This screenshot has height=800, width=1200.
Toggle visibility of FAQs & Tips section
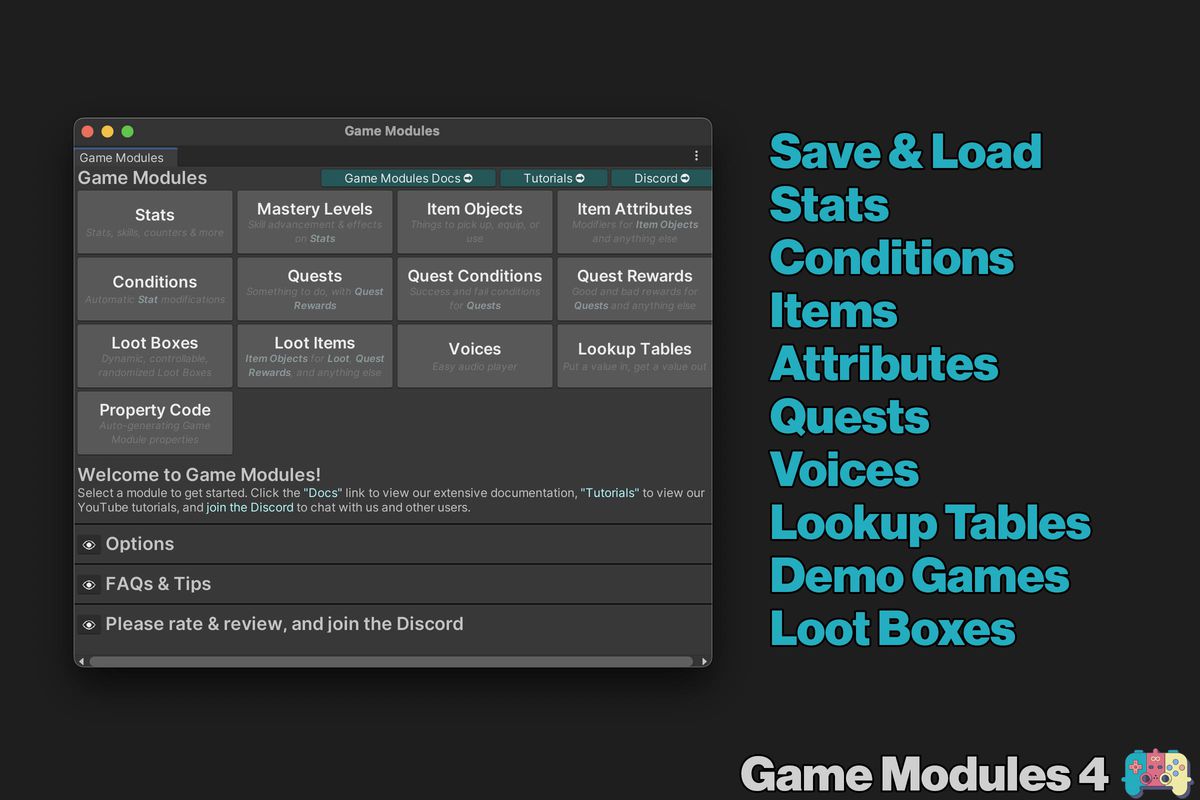point(89,585)
